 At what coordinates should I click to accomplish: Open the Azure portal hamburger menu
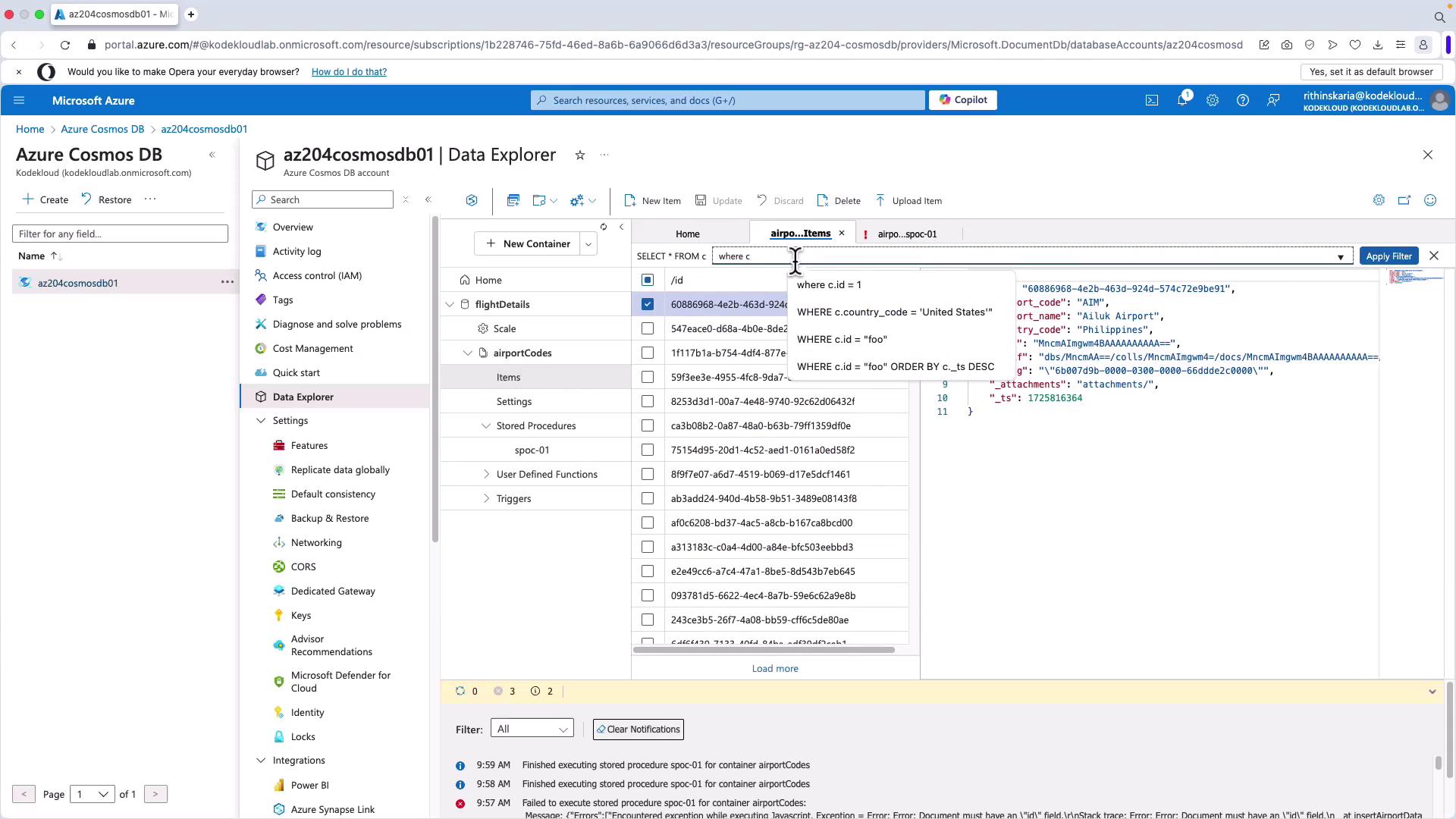point(20,100)
